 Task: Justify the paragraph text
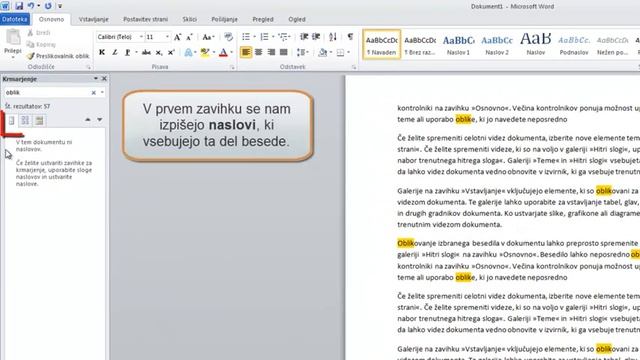pos(283,52)
